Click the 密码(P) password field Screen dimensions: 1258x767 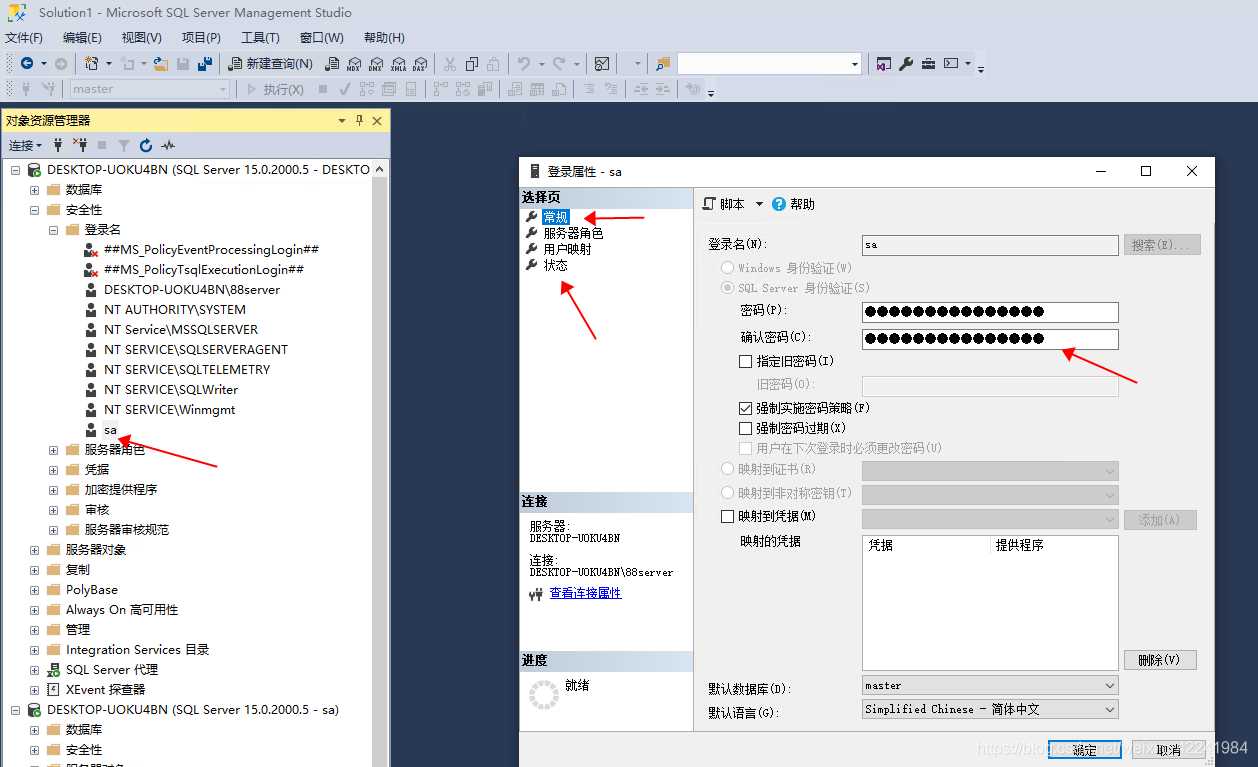(x=990, y=312)
